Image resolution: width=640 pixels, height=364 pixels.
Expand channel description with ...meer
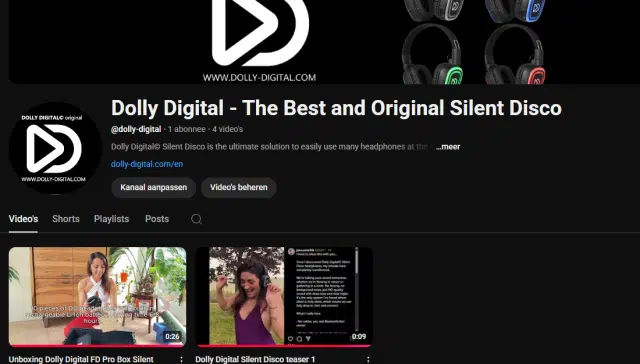448,147
